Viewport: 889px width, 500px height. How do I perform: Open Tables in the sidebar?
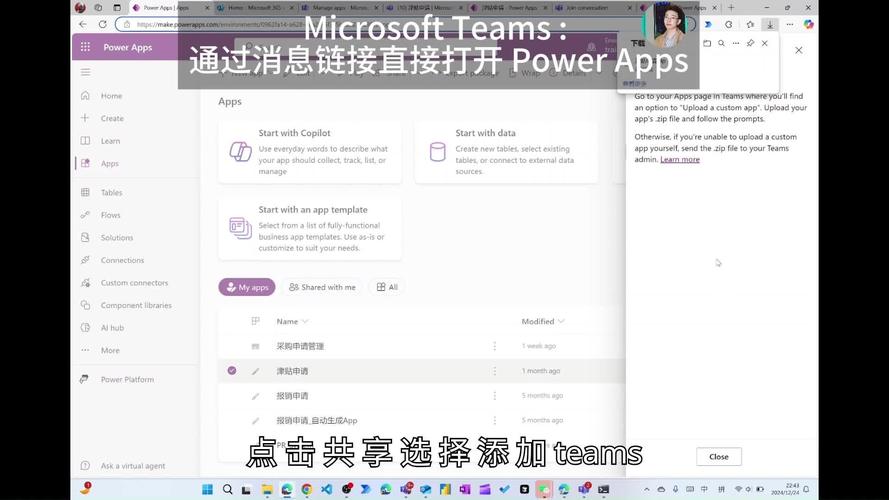(111, 193)
